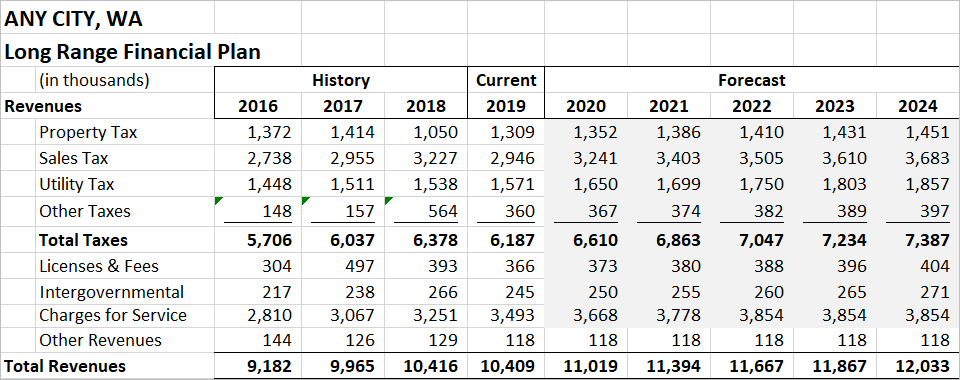Select Total Taxes 2021 value 6,863

pyautogui.click(x=678, y=240)
